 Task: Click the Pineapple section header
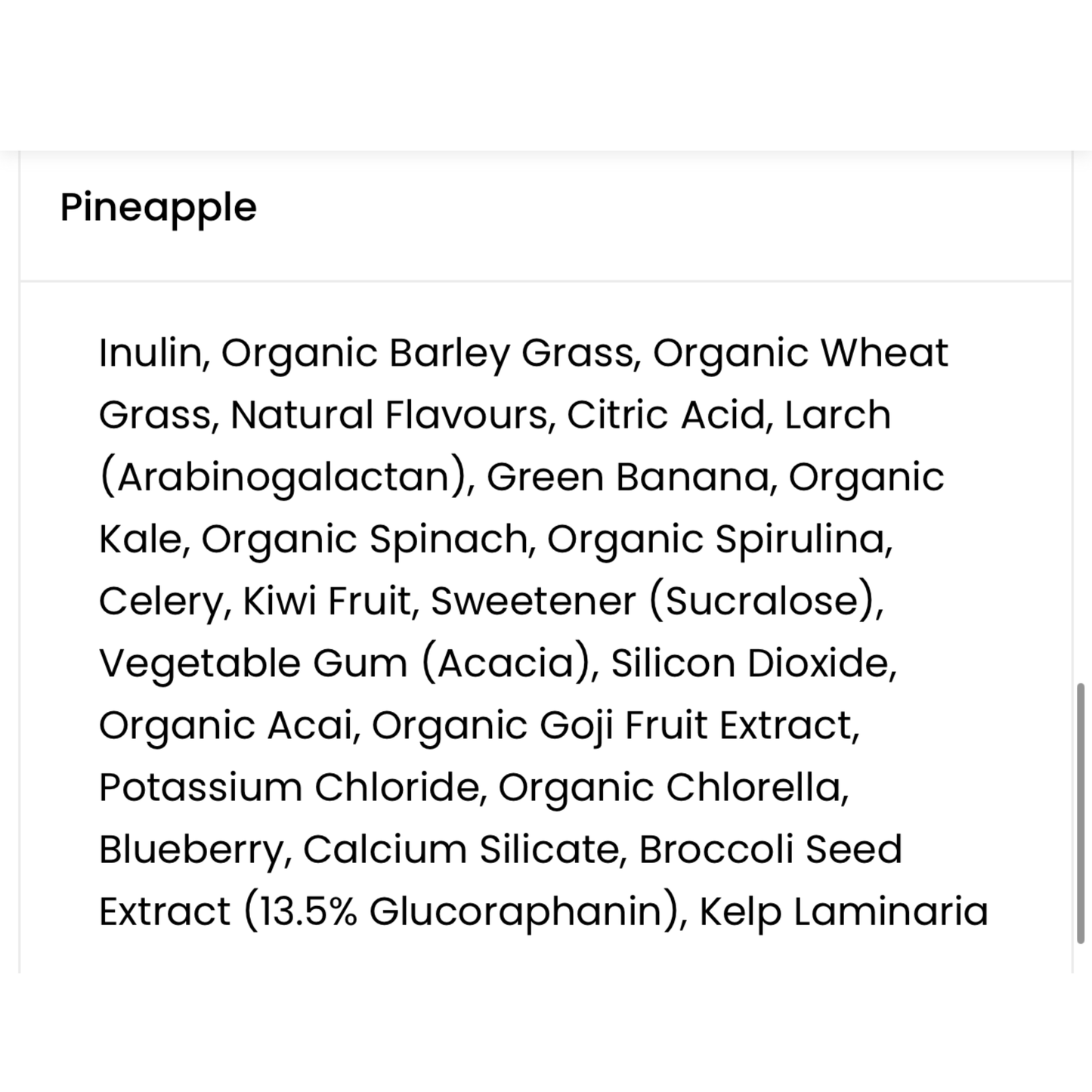pos(159,207)
